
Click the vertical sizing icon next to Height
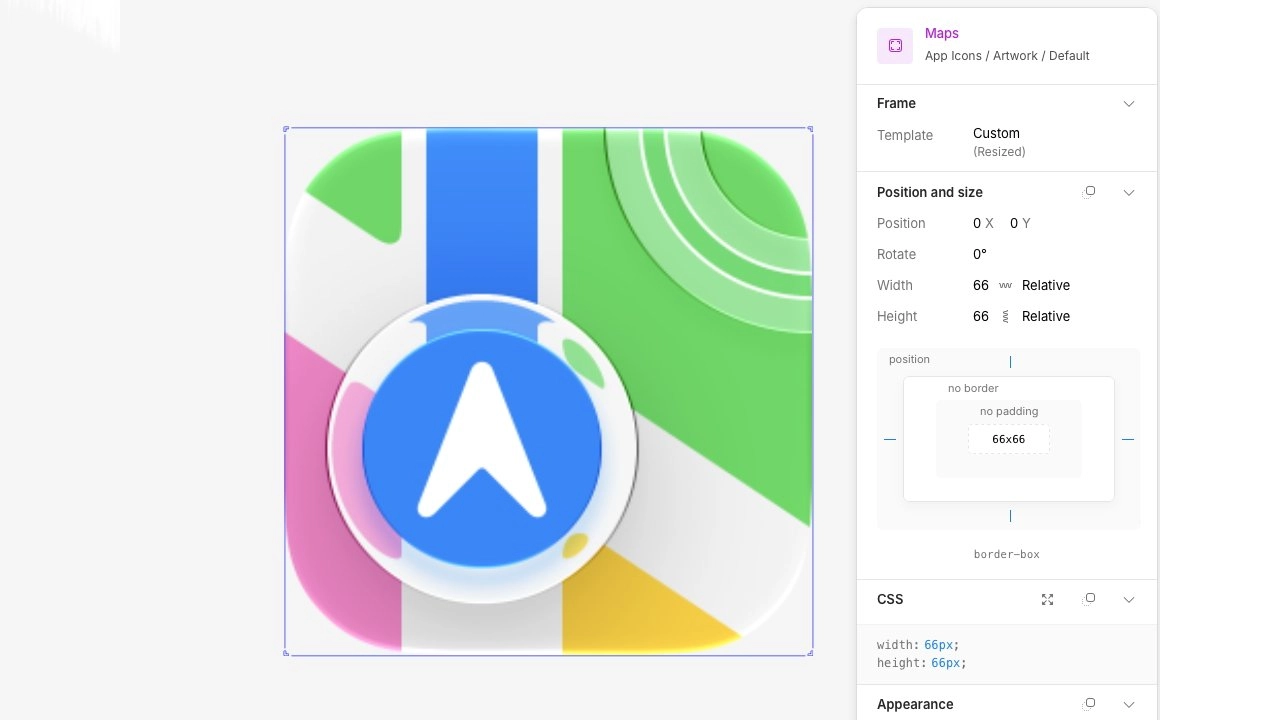point(1005,316)
